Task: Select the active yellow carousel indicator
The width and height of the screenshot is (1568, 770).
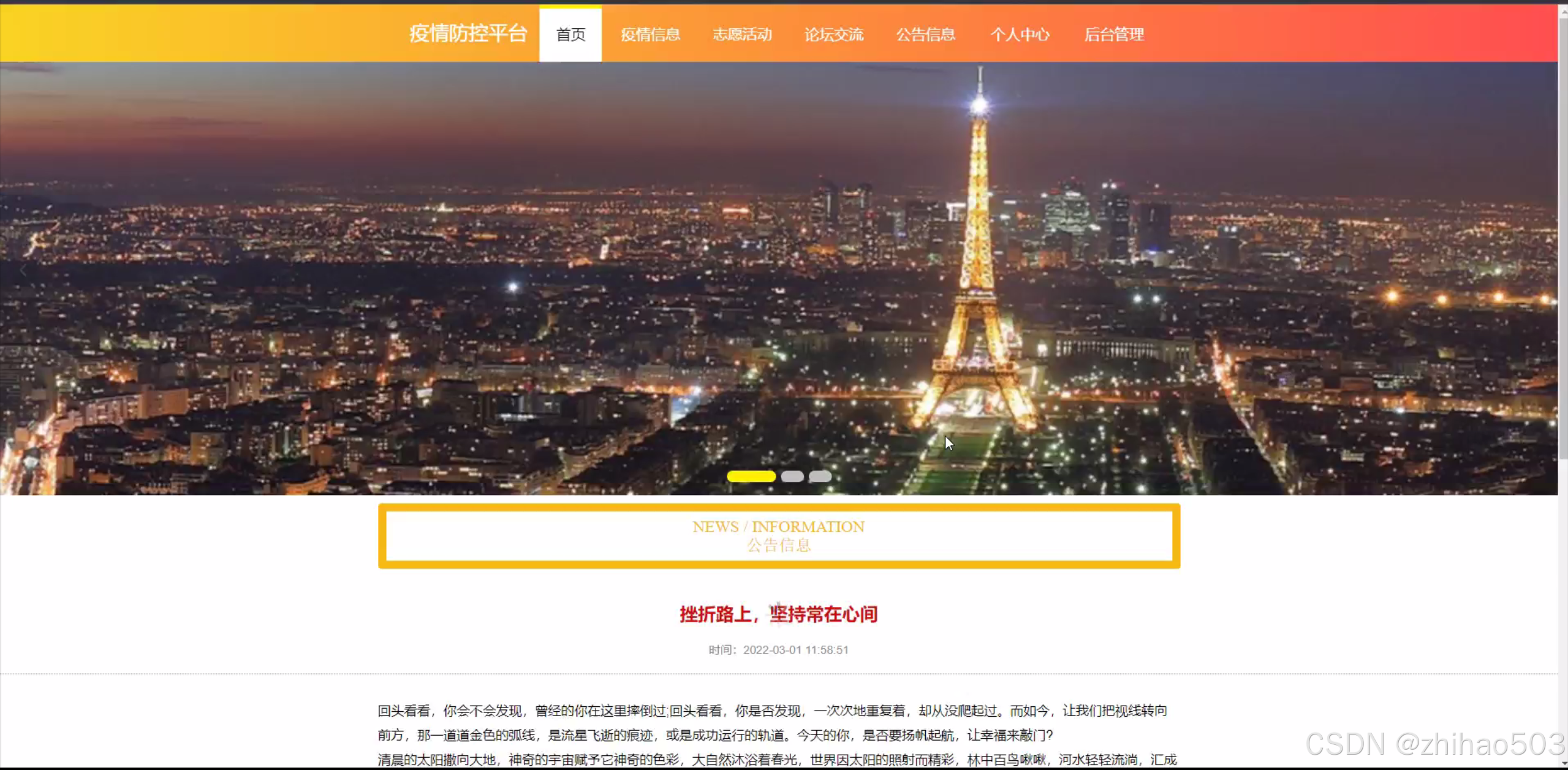Action: coord(751,477)
